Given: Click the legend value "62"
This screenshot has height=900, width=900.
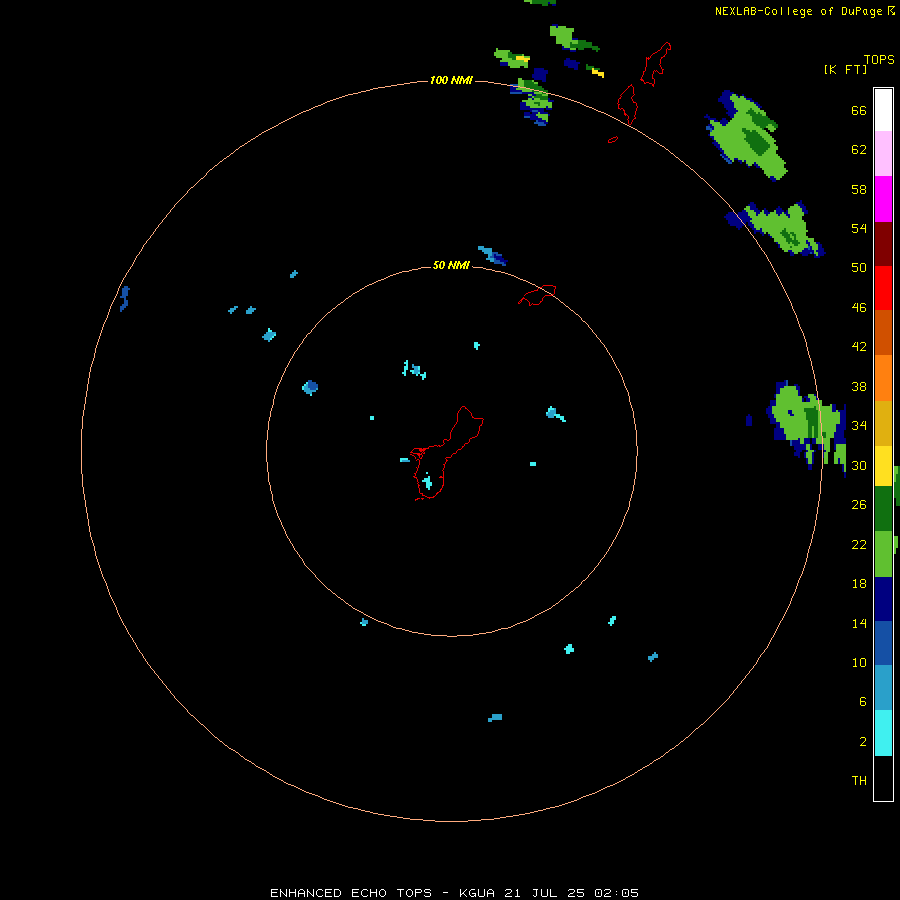Looking at the screenshot, I should (859, 150).
